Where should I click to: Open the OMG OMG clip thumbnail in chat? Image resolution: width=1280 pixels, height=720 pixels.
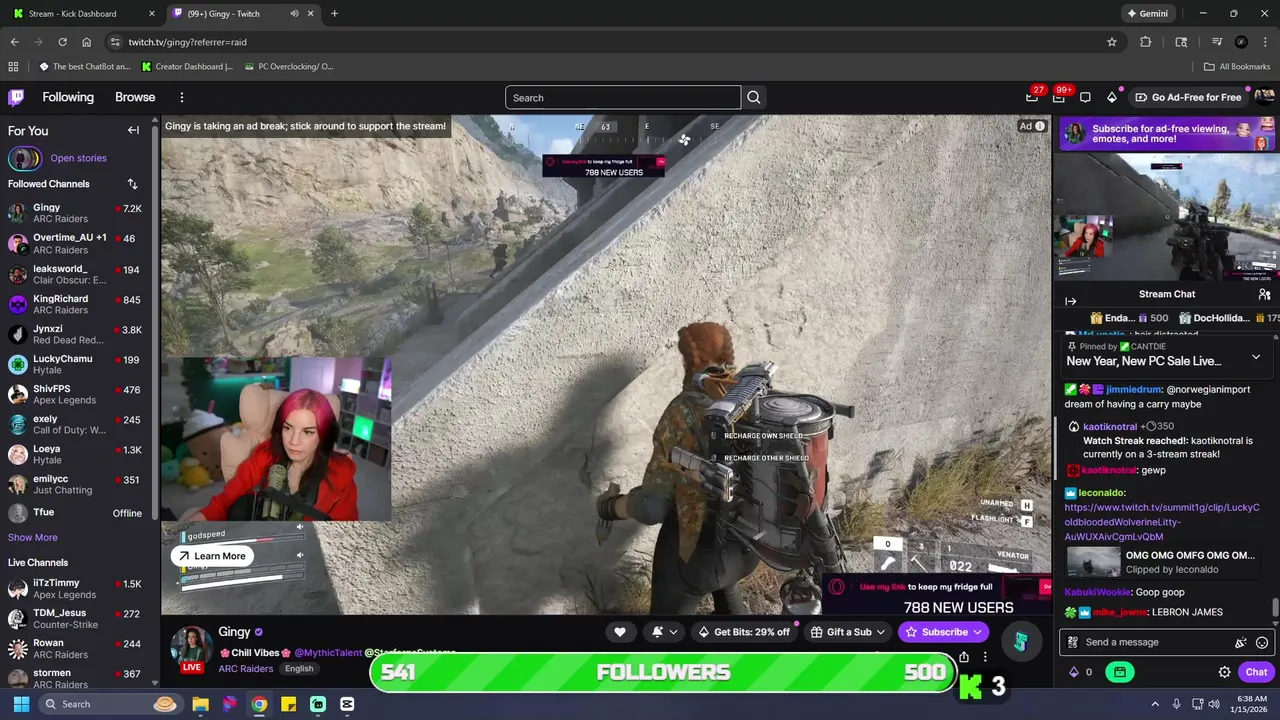coord(1094,562)
